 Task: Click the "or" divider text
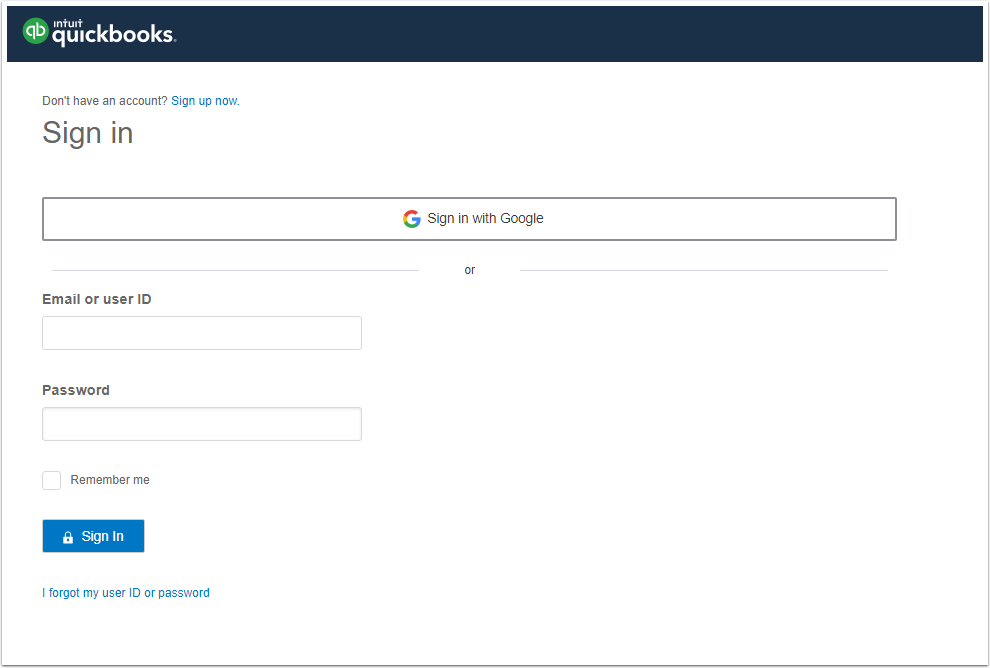click(470, 270)
